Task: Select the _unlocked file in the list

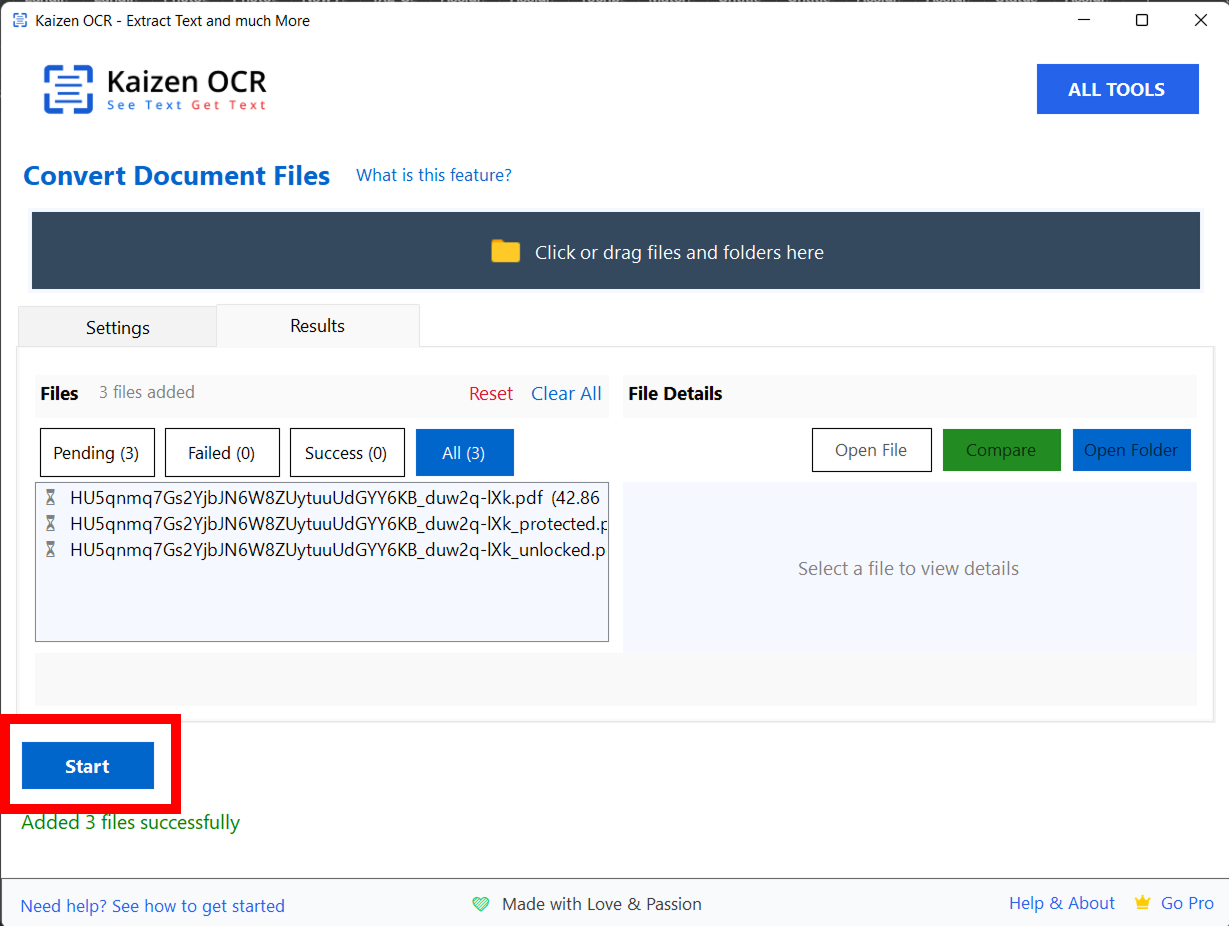Action: 337,550
